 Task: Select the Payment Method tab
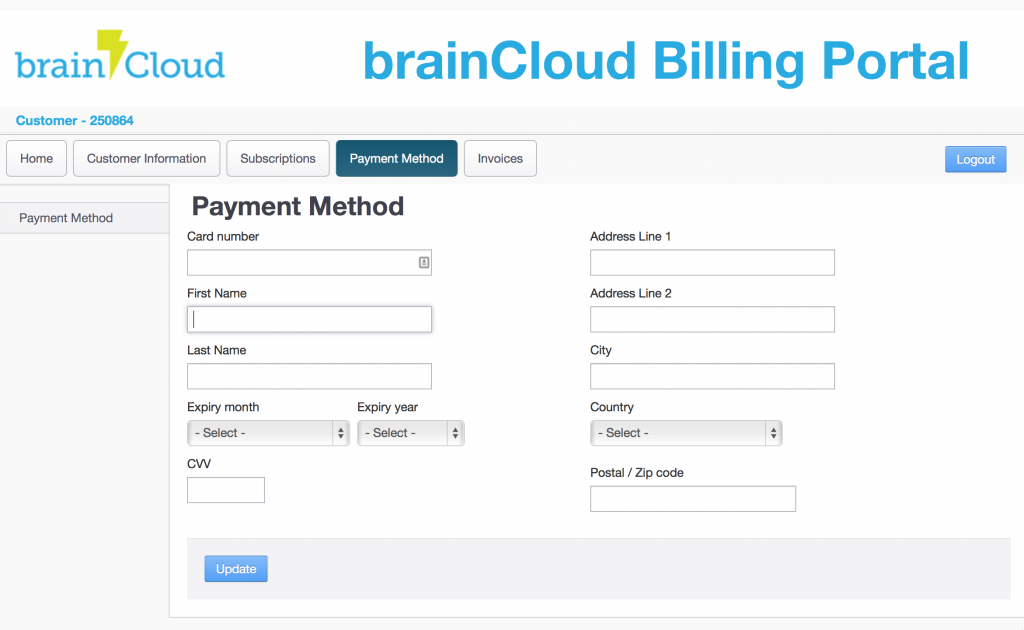click(x=396, y=159)
